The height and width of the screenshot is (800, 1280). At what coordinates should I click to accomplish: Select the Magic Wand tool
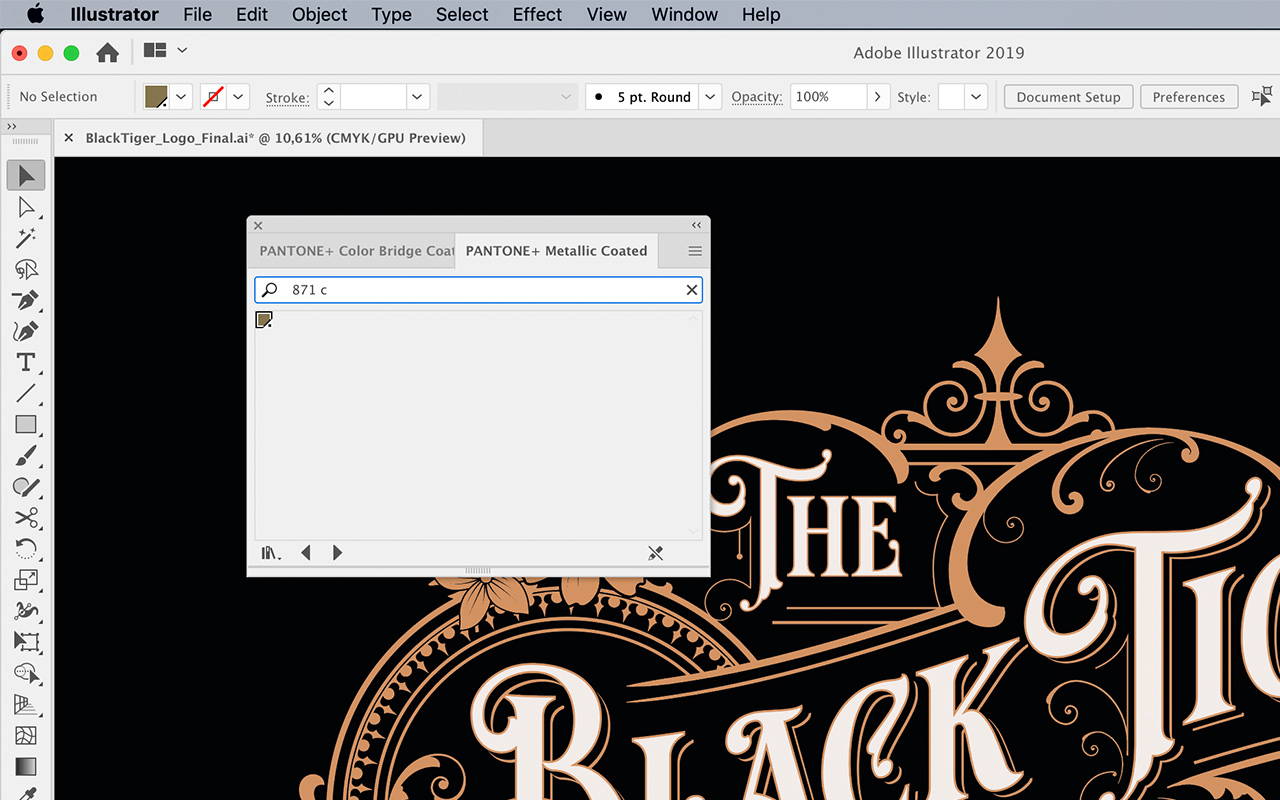point(26,238)
